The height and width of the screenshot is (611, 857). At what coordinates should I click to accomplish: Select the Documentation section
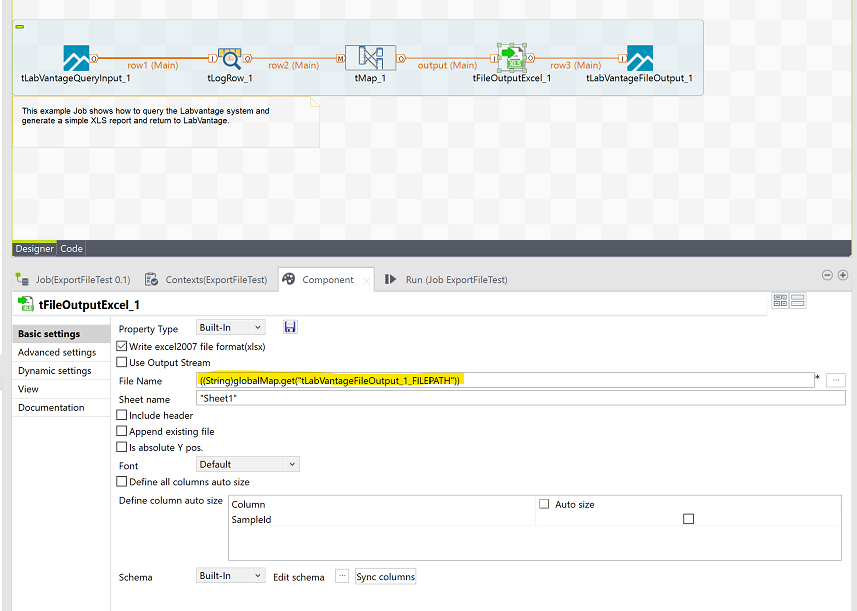[x=61, y=408]
